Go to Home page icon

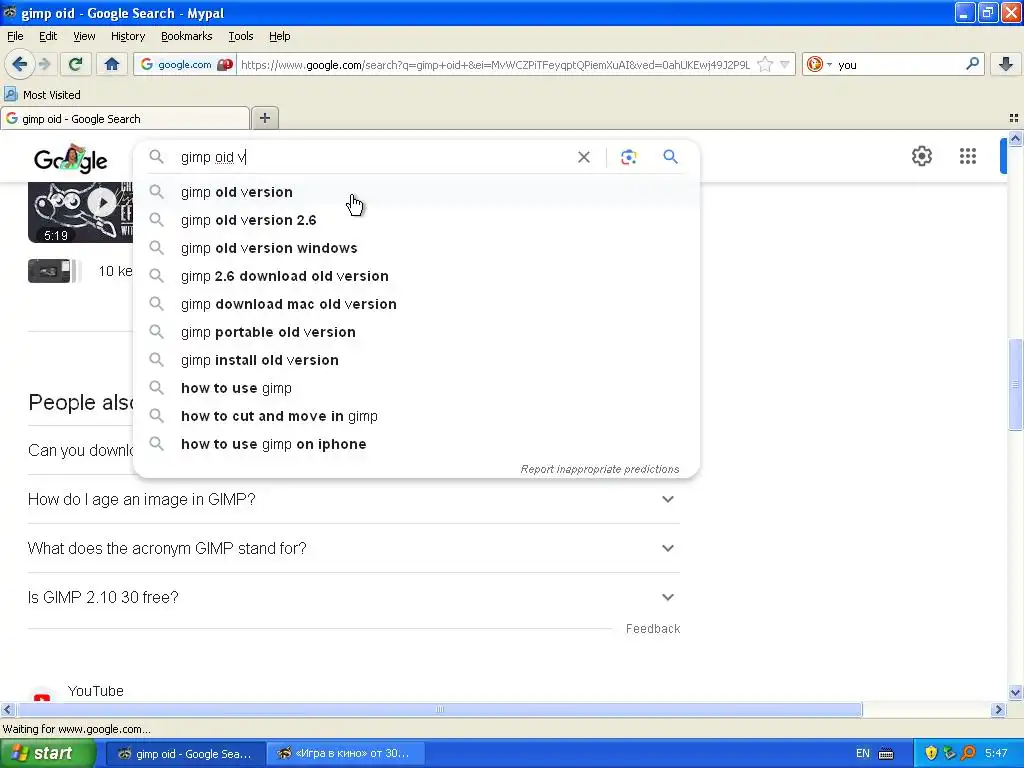pyautogui.click(x=112, y=64)
